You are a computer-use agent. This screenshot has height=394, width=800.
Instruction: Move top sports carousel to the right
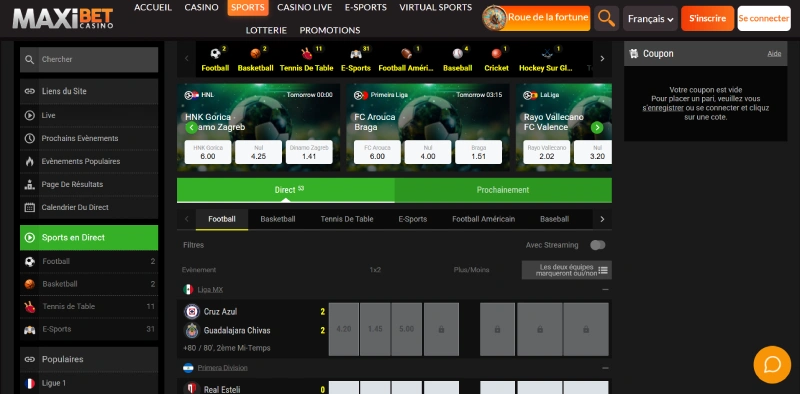point(602,59)
